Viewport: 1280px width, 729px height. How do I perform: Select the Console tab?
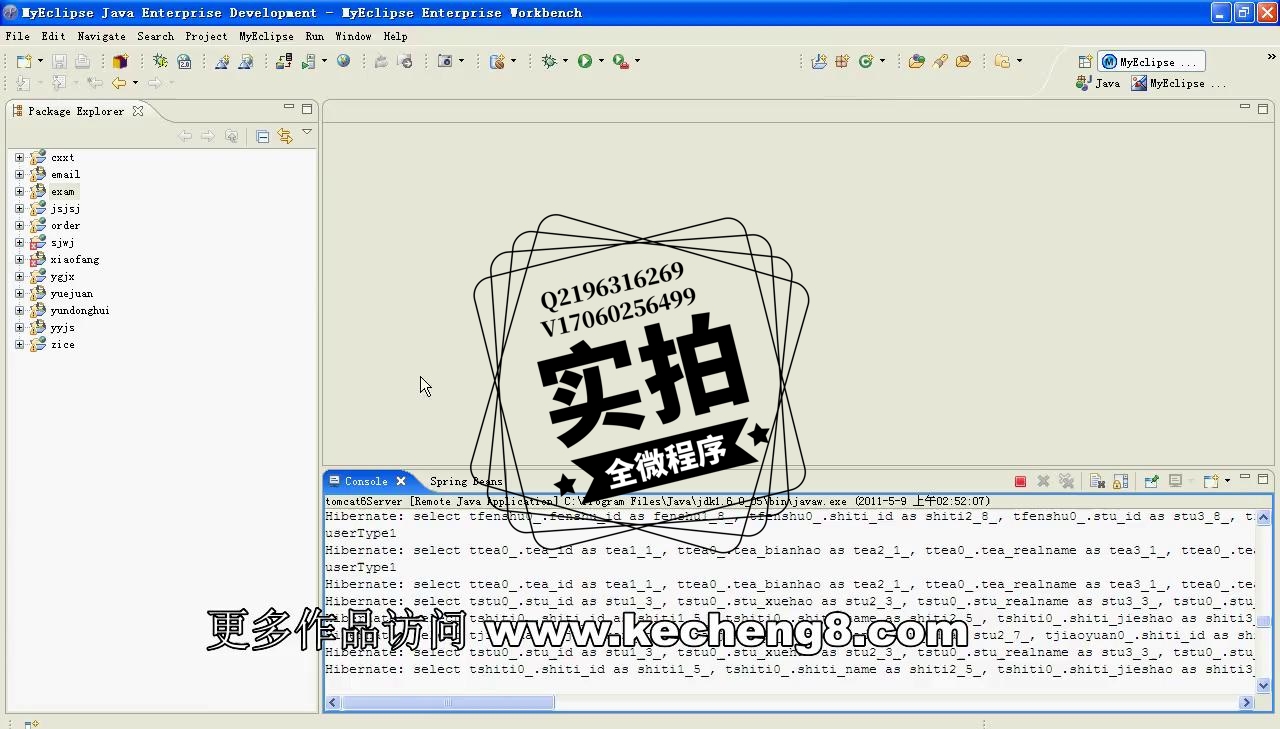(366, 481)
